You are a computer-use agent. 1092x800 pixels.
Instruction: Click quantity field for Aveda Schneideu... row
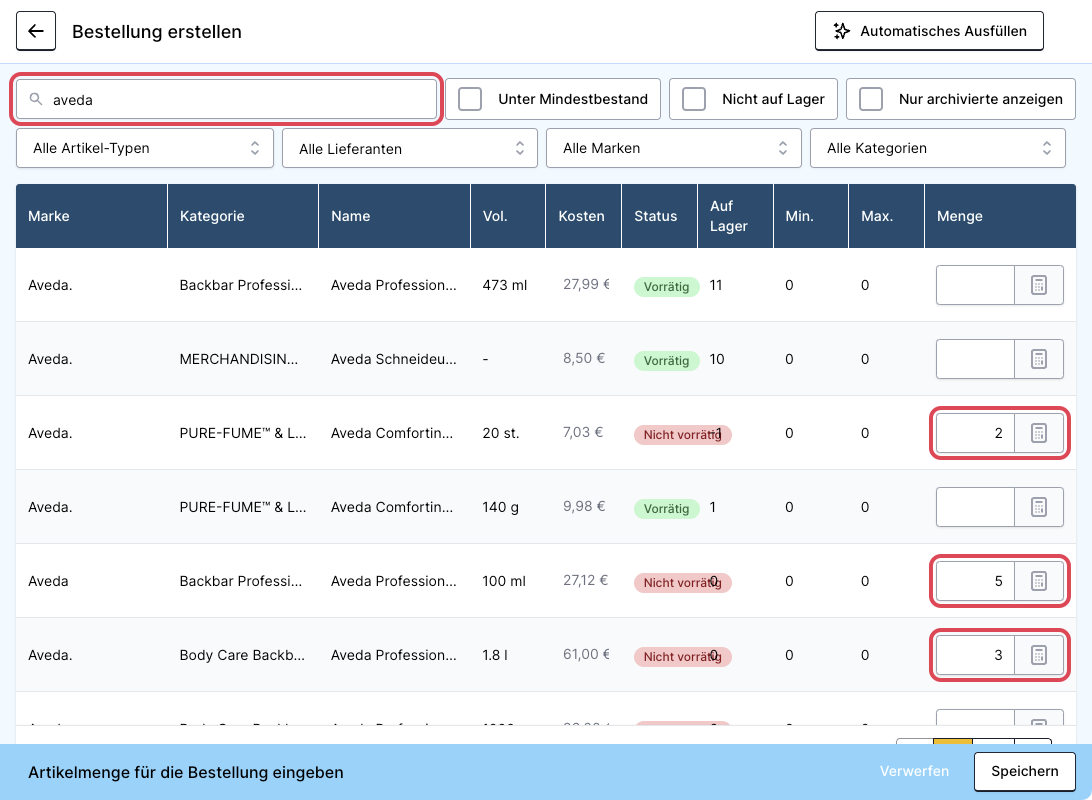(x=975, y=359)
